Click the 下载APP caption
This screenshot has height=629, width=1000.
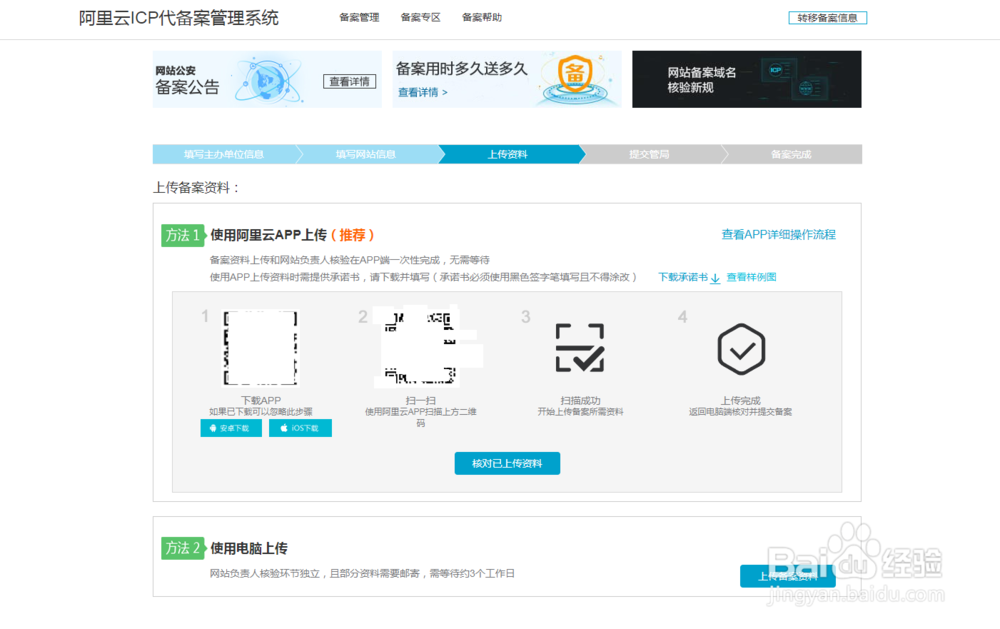pyautogui.click(x=260, y=400)
